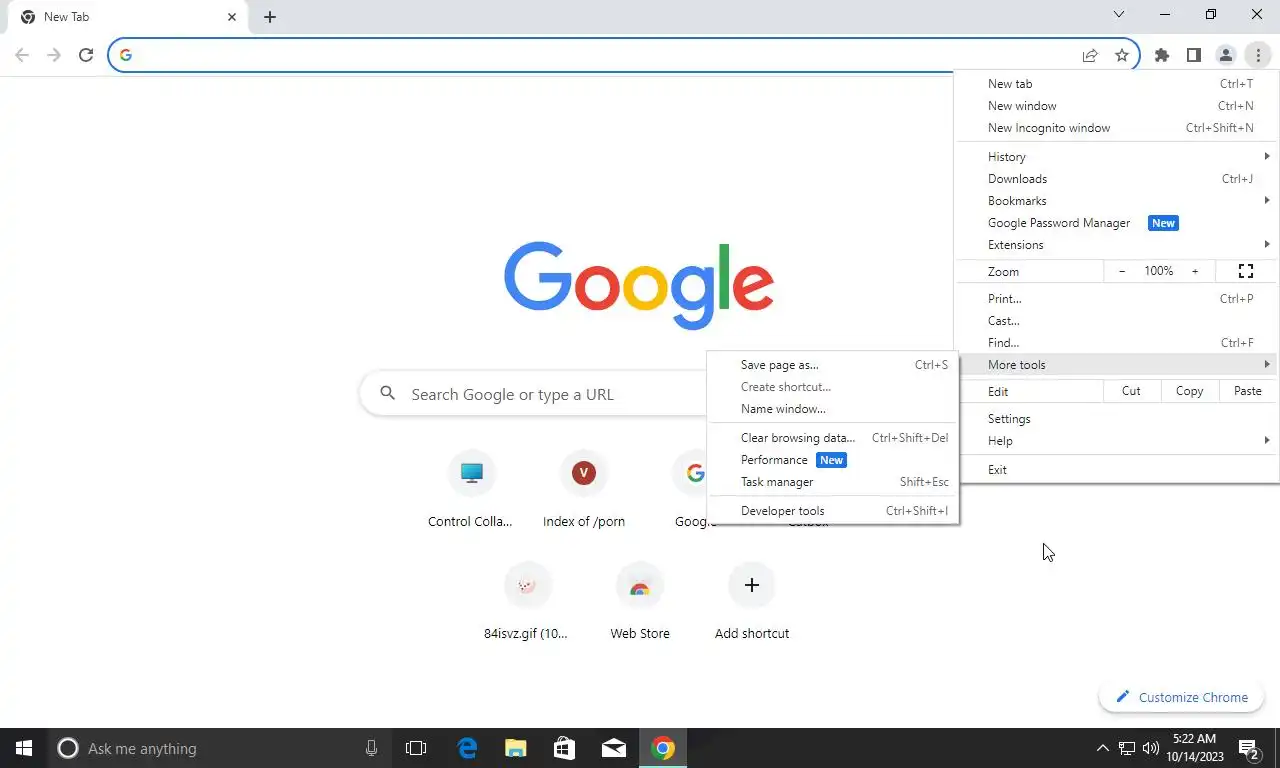Open 84isvz.gif shortcut tile

(x=527, y=600)
